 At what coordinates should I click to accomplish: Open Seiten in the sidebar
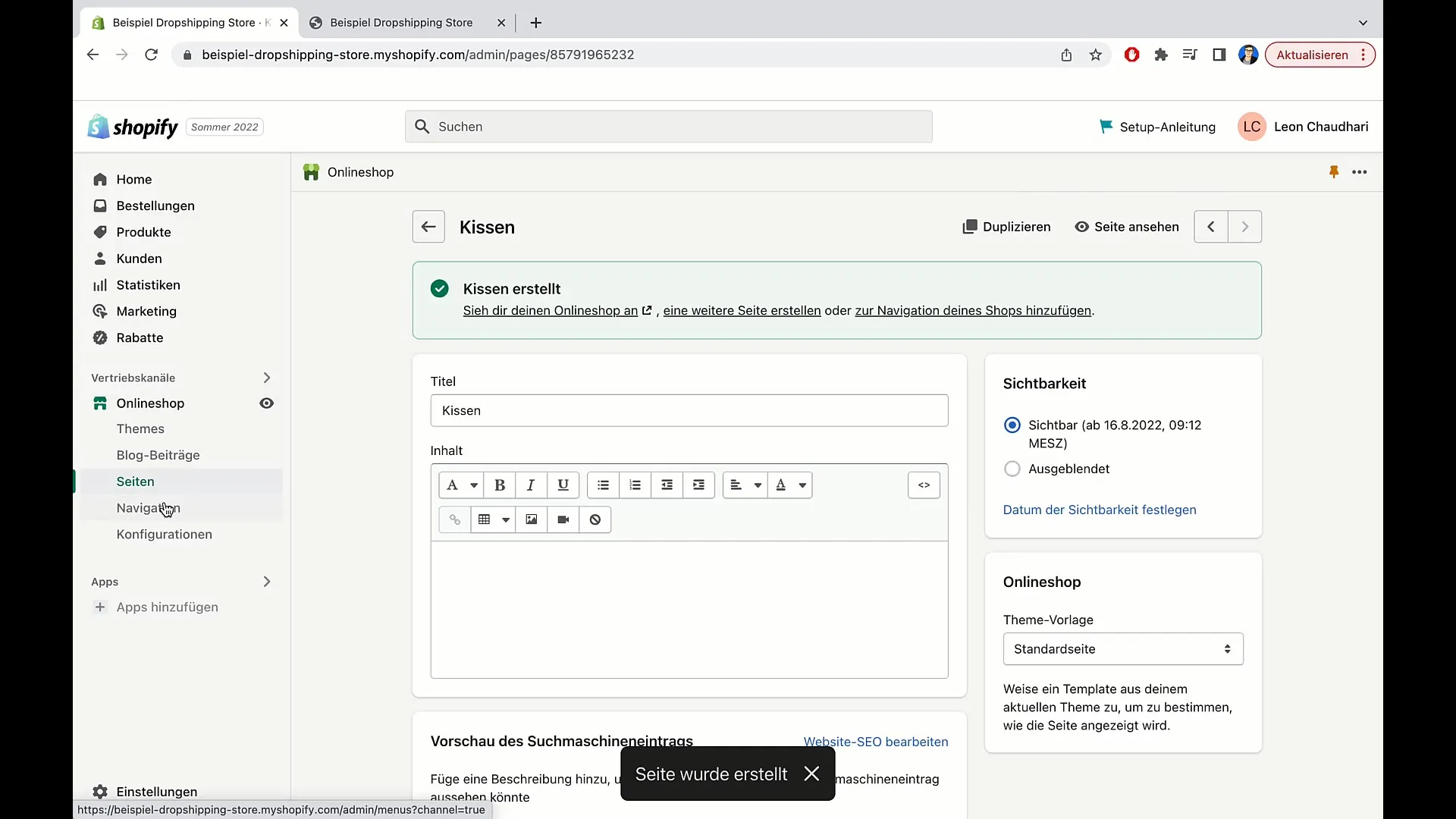(135, 481)
